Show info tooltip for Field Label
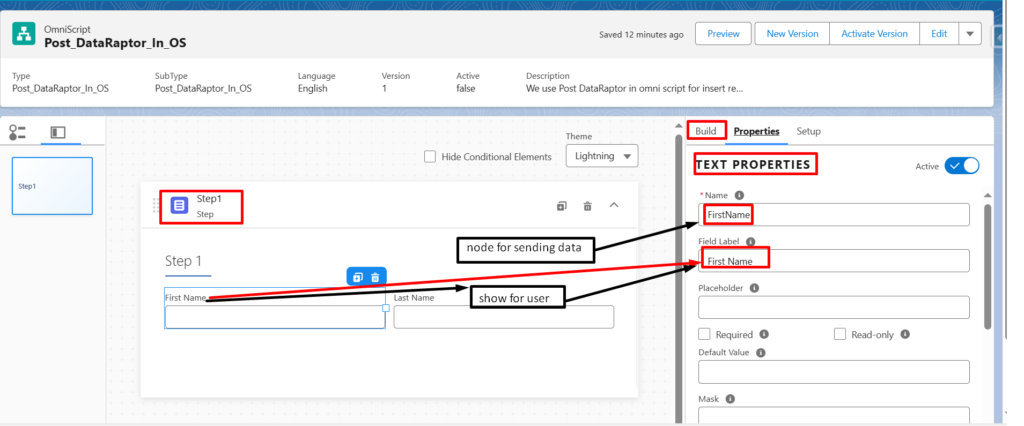 [x=750, y=241]
